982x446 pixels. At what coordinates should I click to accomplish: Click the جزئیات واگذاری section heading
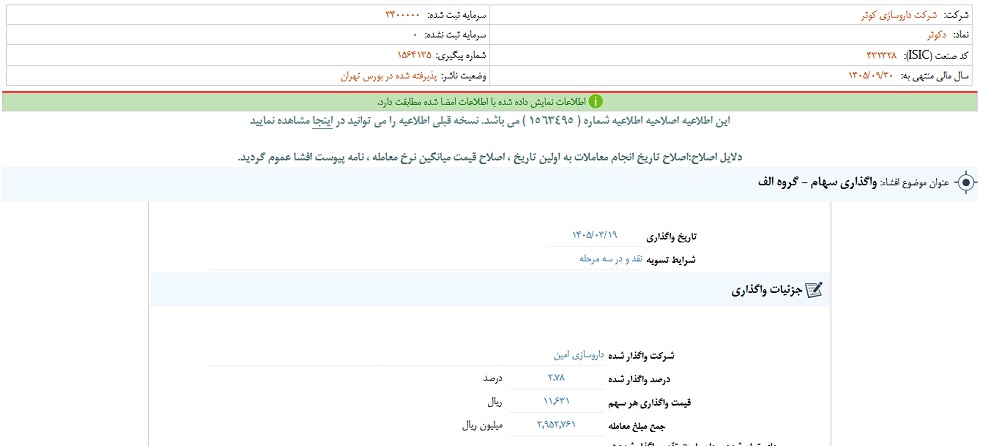[767, 291]
